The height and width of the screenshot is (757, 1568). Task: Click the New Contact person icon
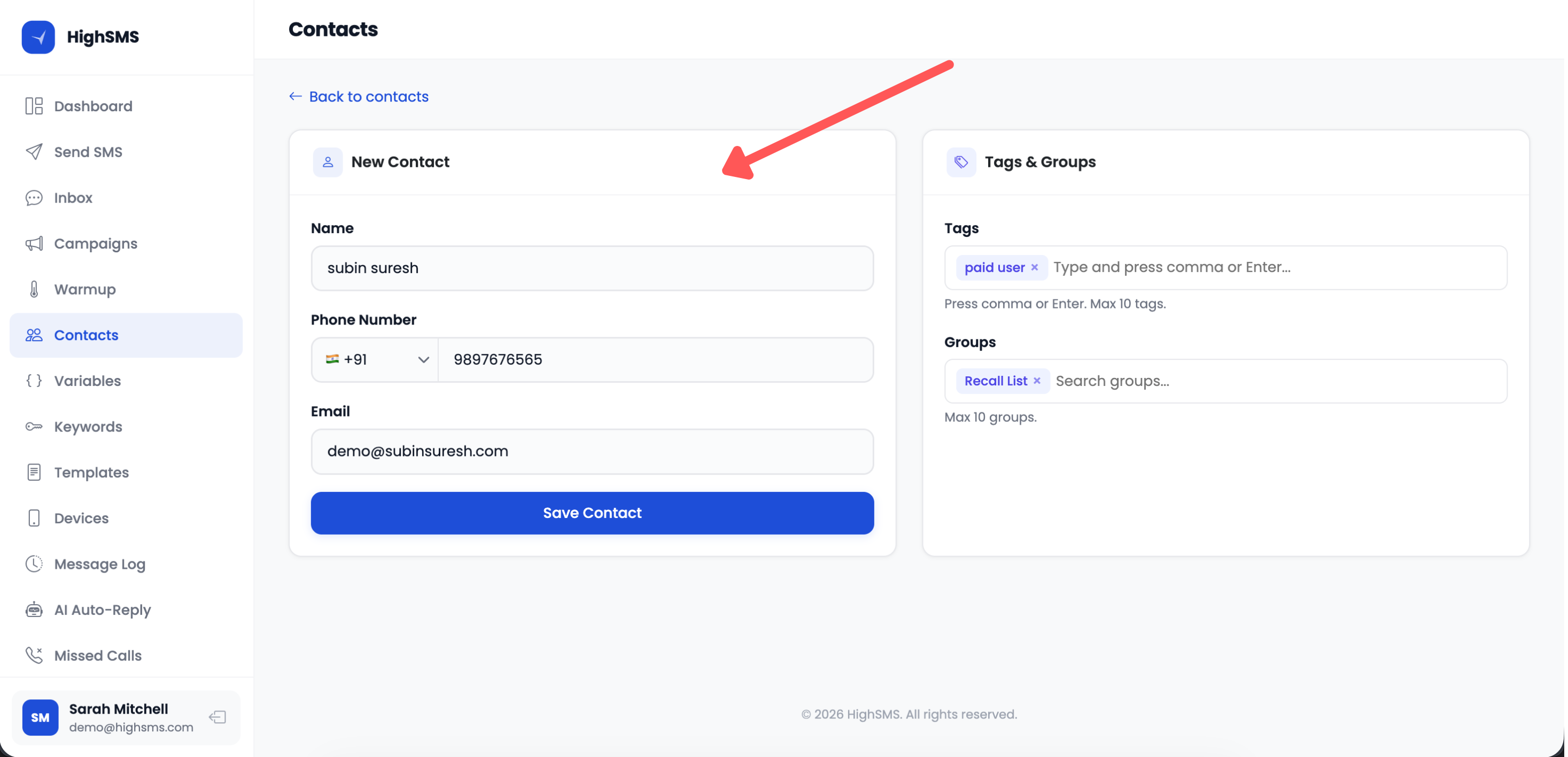[x=328, y=161]
